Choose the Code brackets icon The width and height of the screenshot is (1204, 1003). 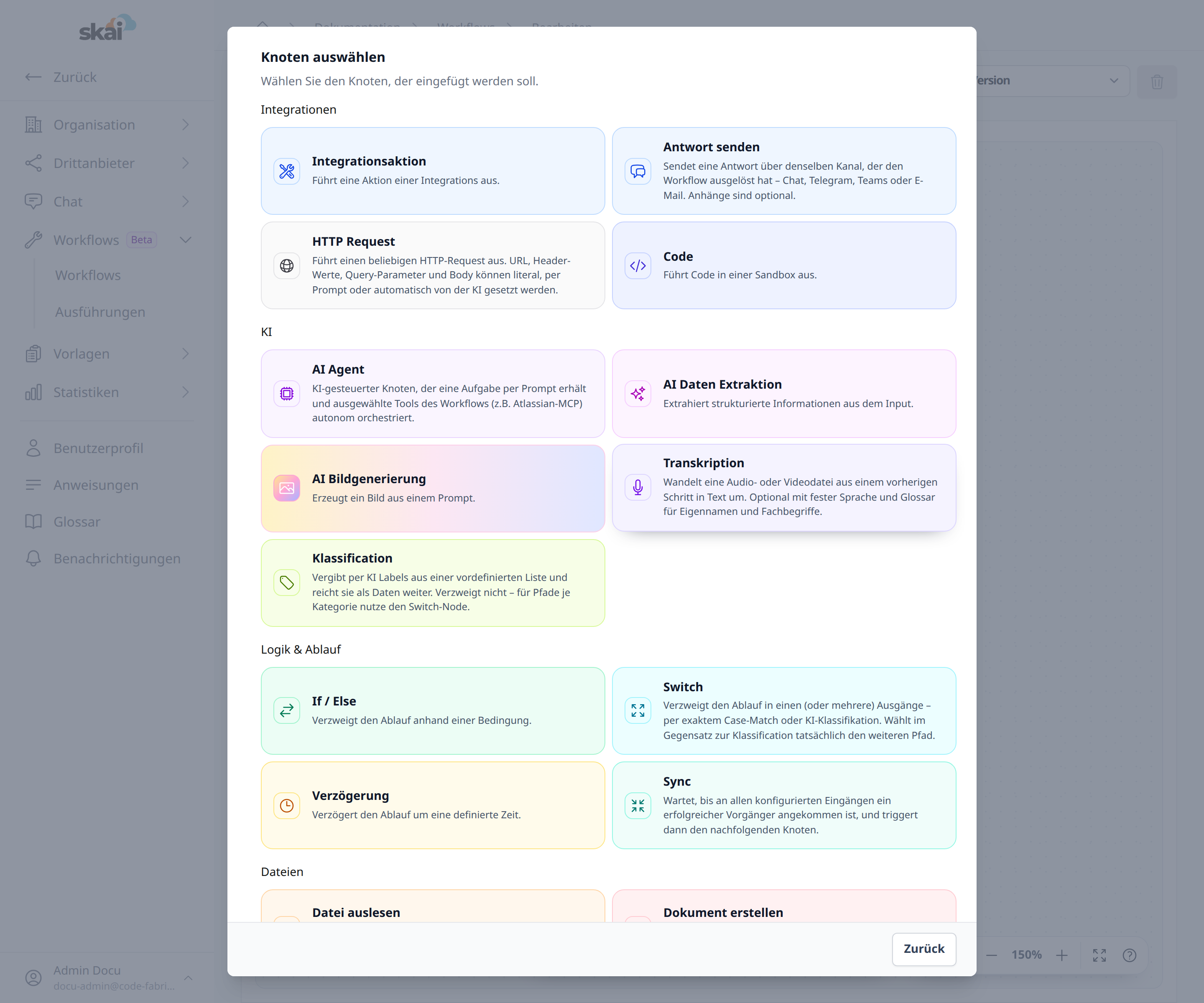point(638,265)
